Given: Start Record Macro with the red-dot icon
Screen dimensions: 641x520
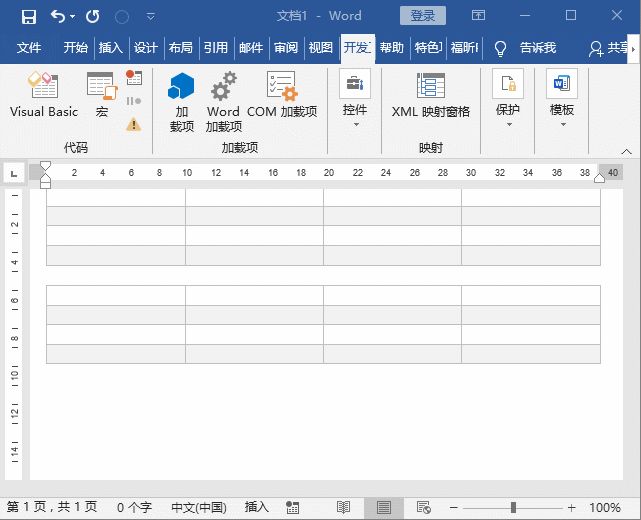Looking at the screenshot, I should click(134, 77).
